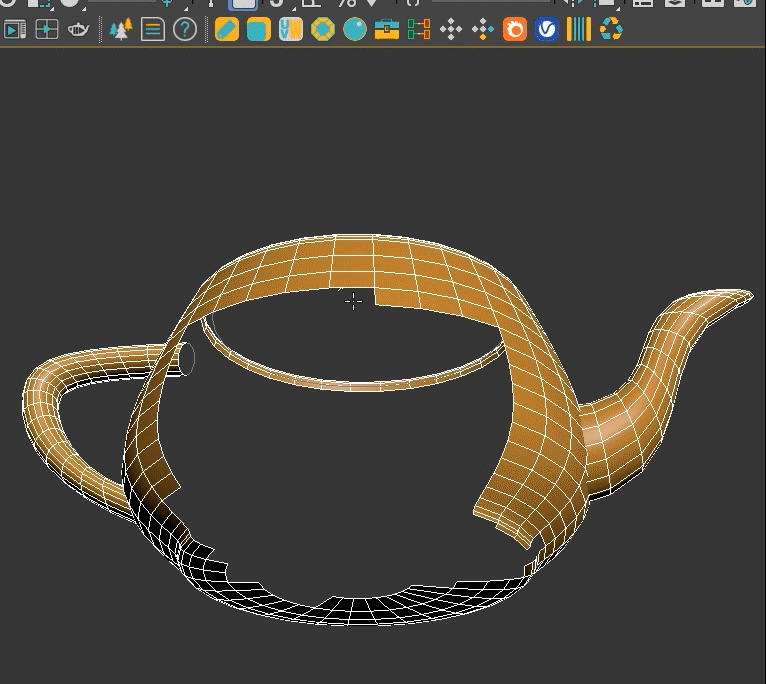Screen dimensions: 766x684
Task: Click the blue square on orange icon
Action: click(x=259, y=30)
